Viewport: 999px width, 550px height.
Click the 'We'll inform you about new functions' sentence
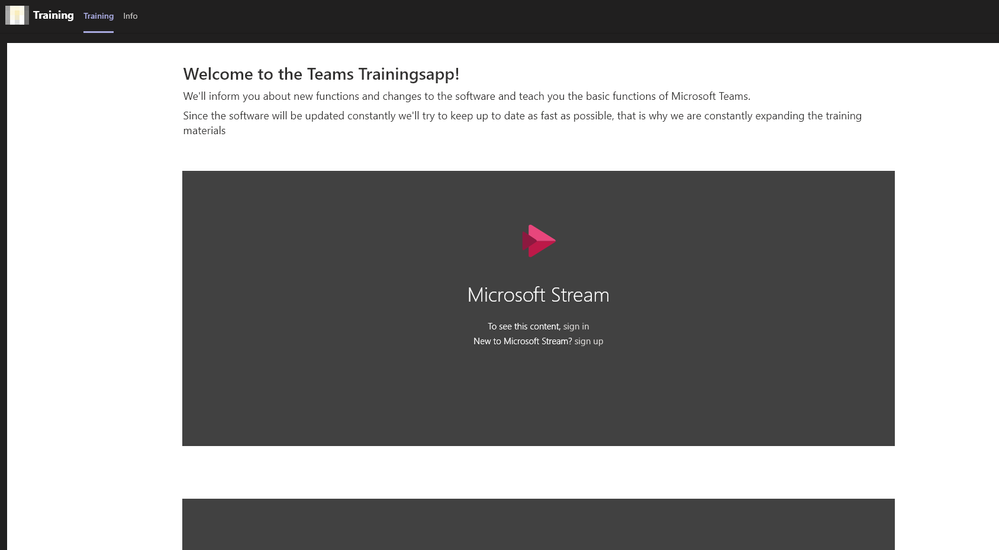466,96
